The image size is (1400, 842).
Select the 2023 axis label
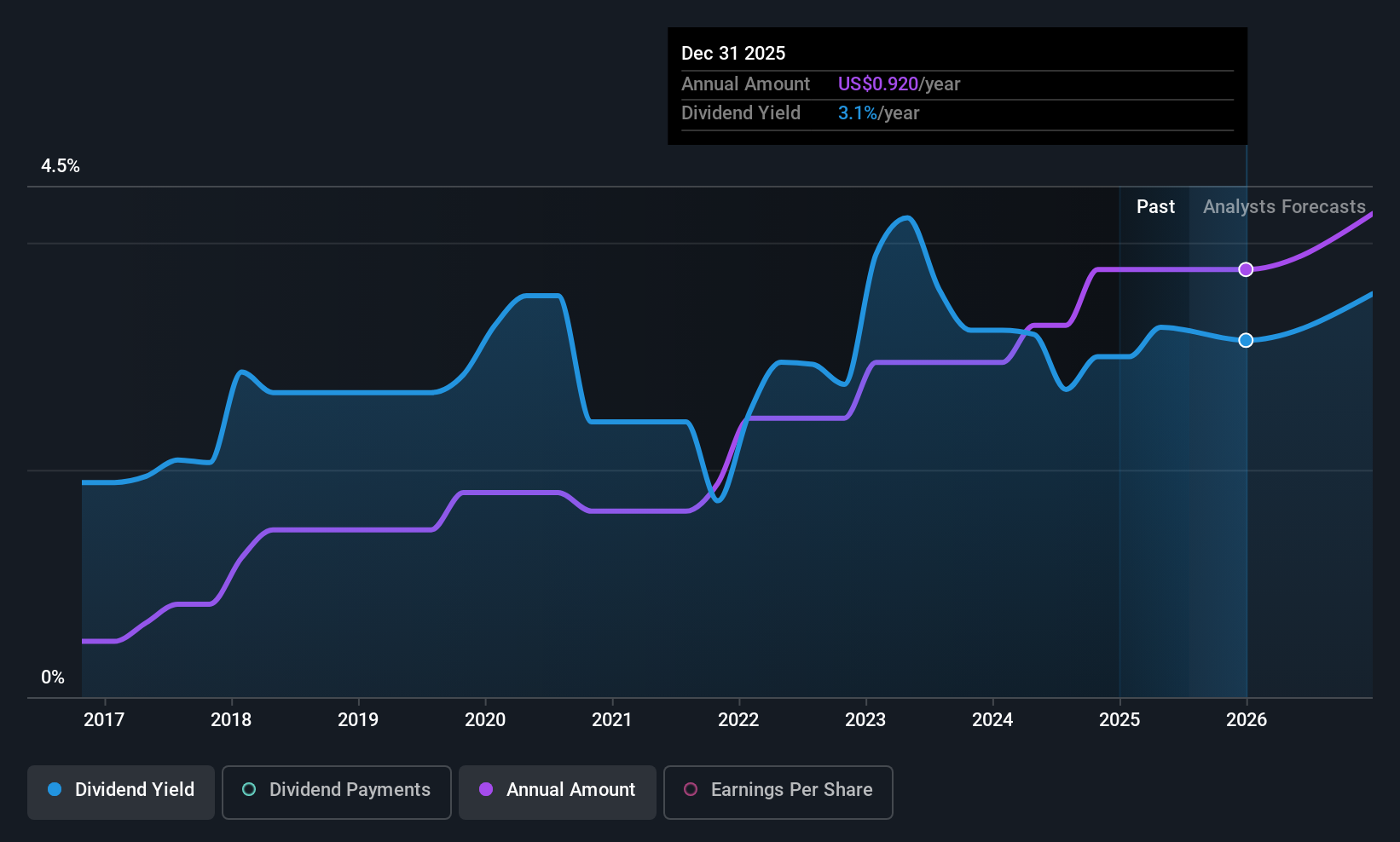click(x=865, y=720)
